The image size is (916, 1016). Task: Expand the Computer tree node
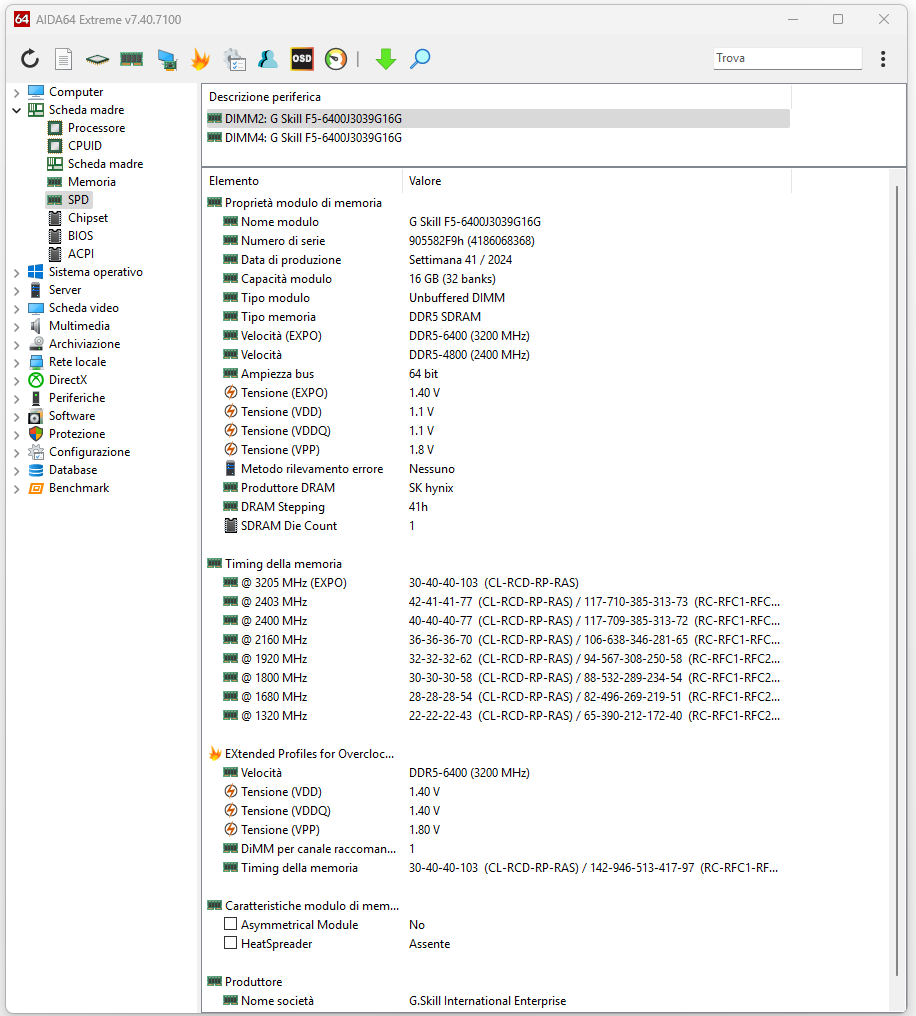pos(17,93)
